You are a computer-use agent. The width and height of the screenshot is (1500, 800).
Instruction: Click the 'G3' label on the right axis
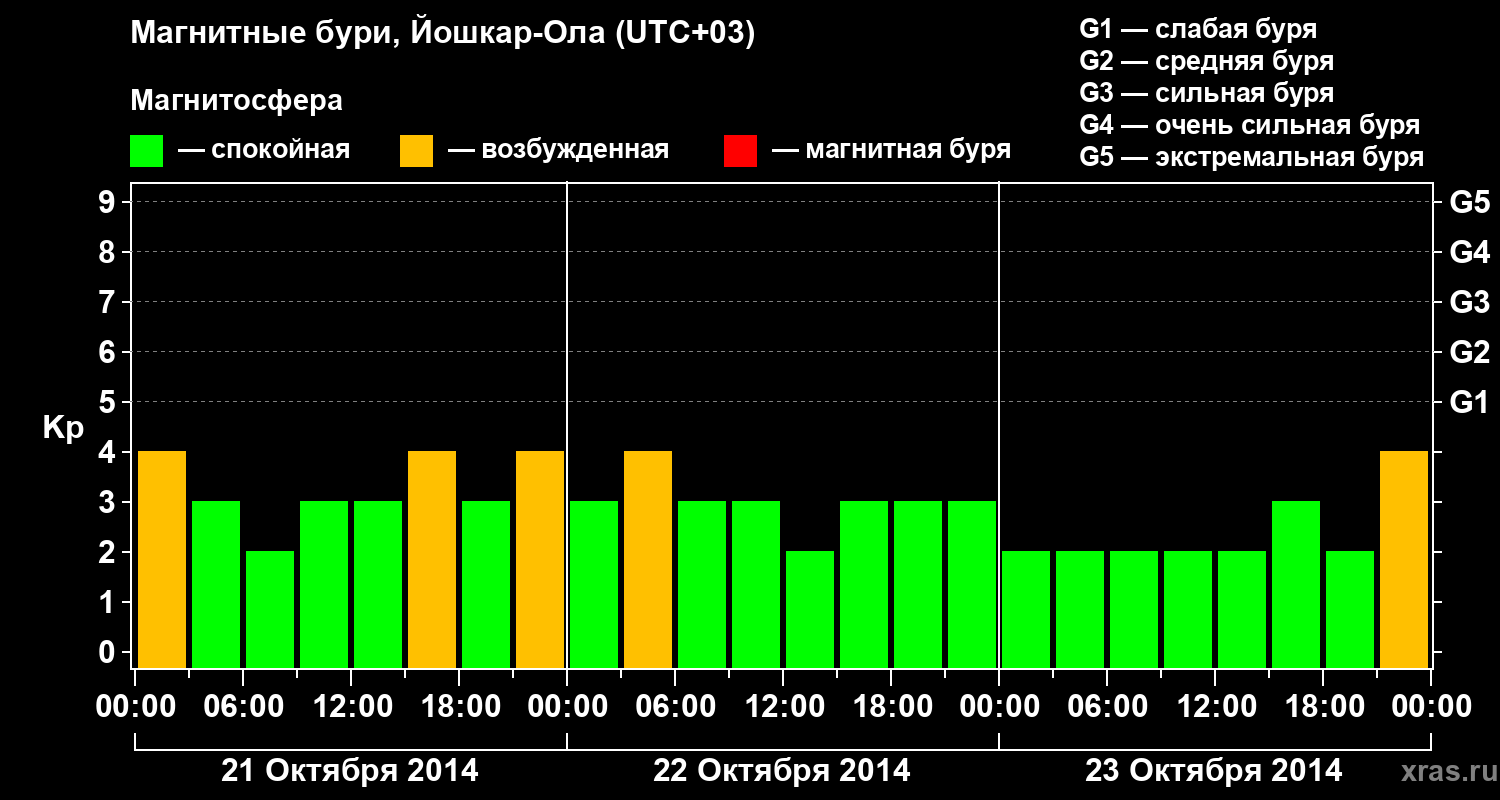click(1470, 302)
